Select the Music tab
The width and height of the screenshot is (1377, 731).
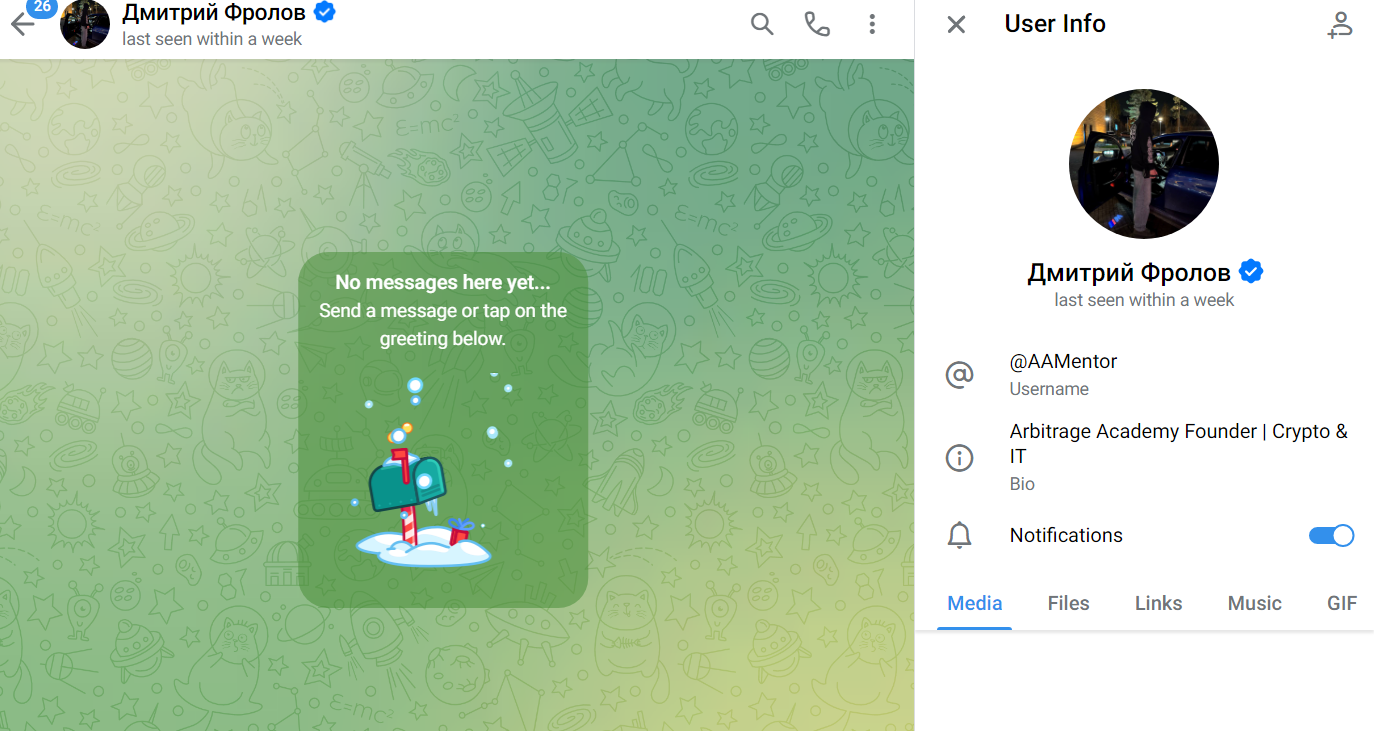[1254, 603]
